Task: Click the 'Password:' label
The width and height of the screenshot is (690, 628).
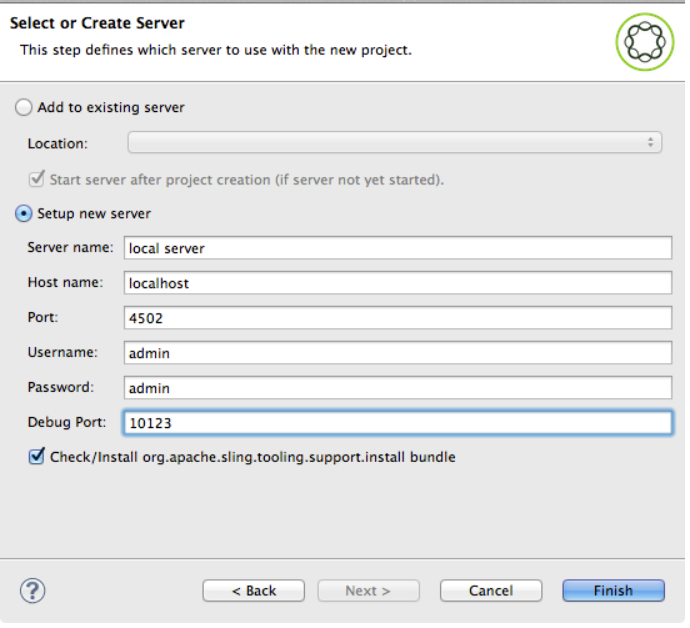Action: (61, 387)
